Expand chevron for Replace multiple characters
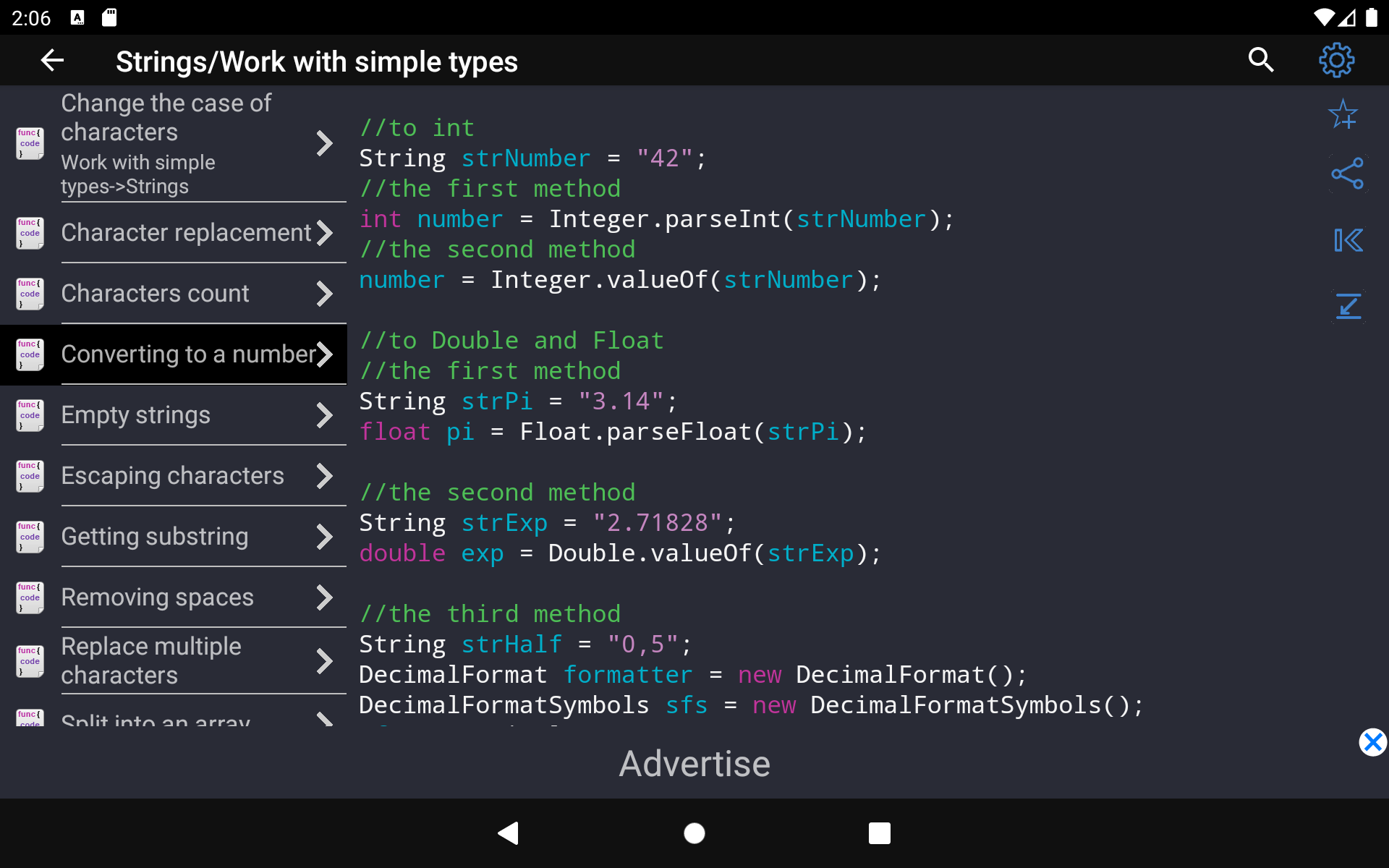 coord(325,661)
